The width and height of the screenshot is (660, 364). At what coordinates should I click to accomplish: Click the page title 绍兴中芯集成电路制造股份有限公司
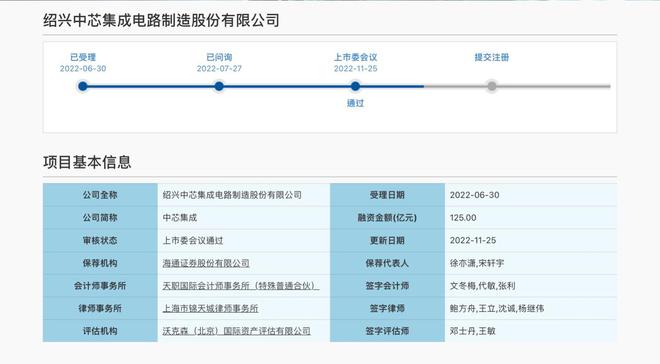pyautogui.click(x=161, y=20)
